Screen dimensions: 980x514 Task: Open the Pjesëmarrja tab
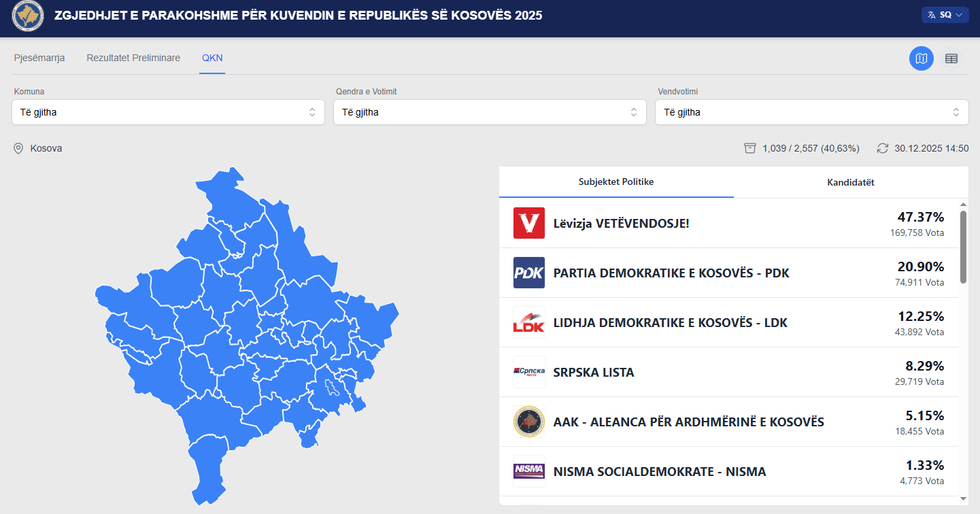tap(39, 58)
